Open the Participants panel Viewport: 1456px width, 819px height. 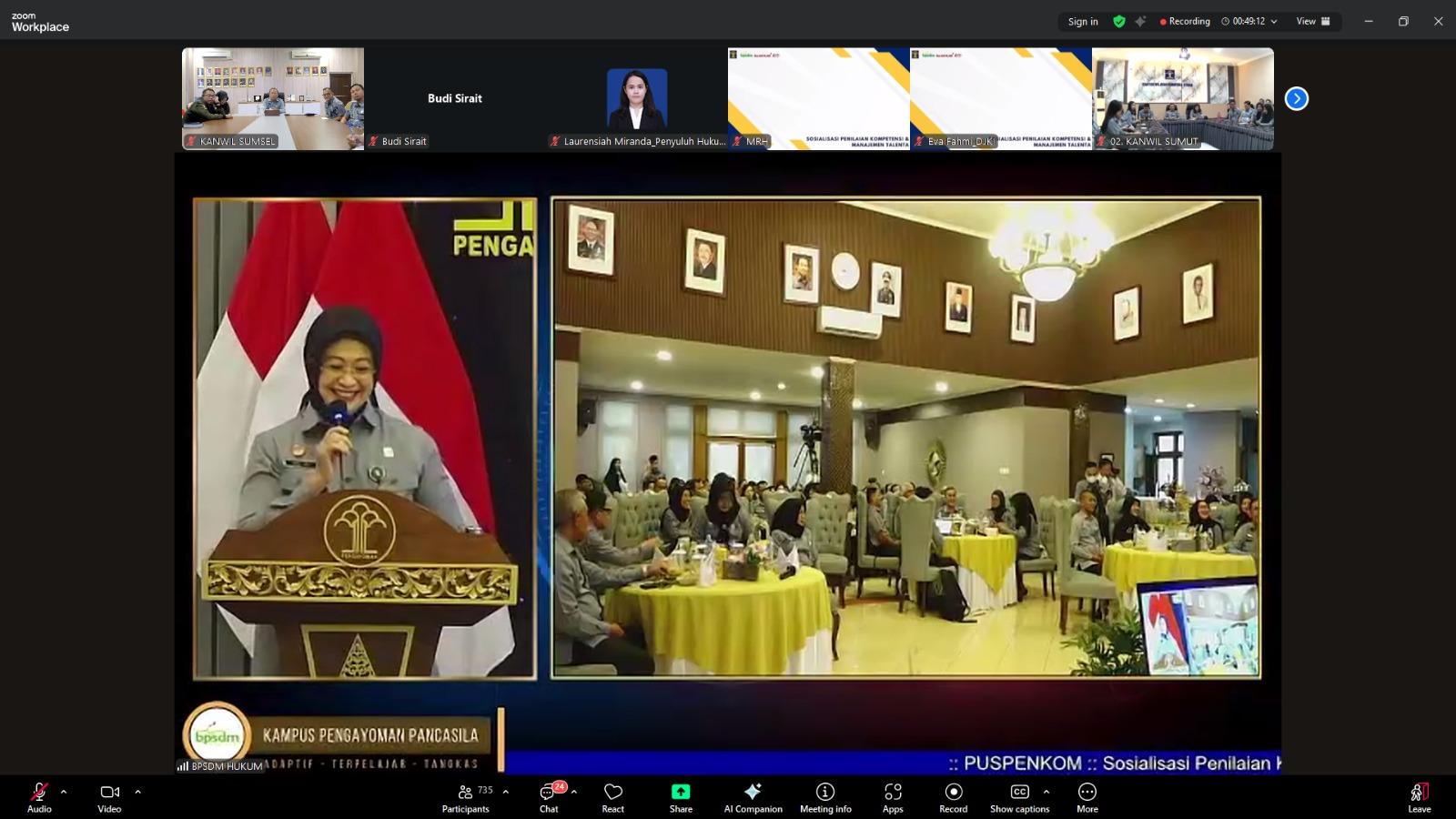click(466, 797)
